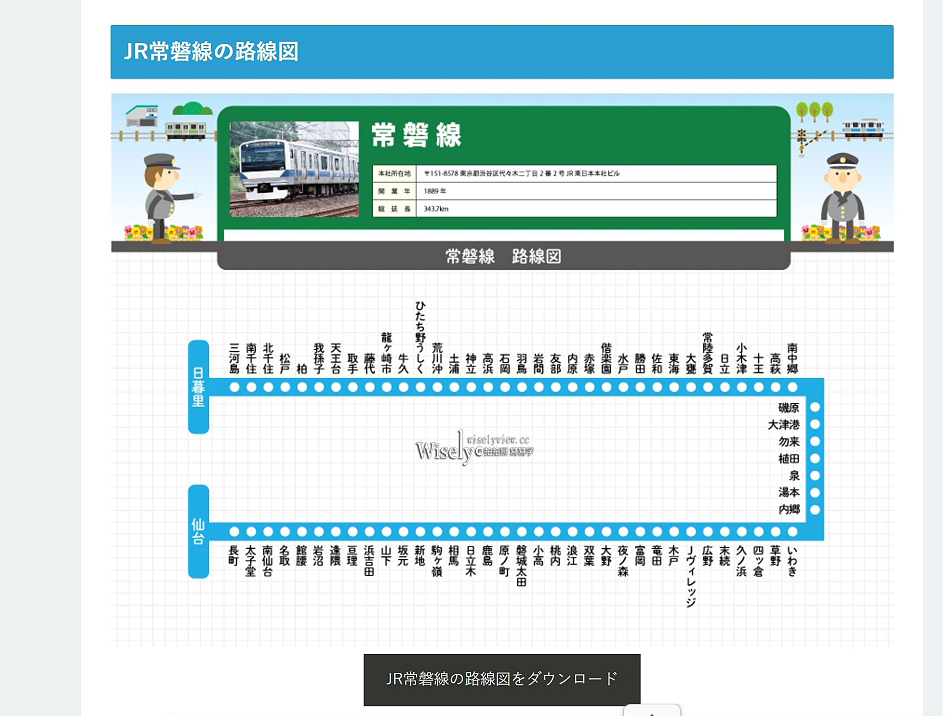The height and width of the screenshot is (716, 950).
Task: Click the 勿来 station label
Action: (789, 442)
